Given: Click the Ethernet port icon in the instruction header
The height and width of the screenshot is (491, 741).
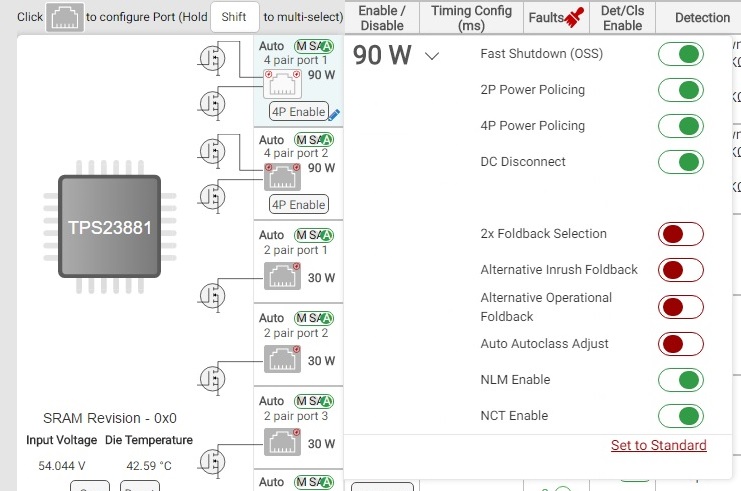Looking at the screenshot, I should [65, 17].
